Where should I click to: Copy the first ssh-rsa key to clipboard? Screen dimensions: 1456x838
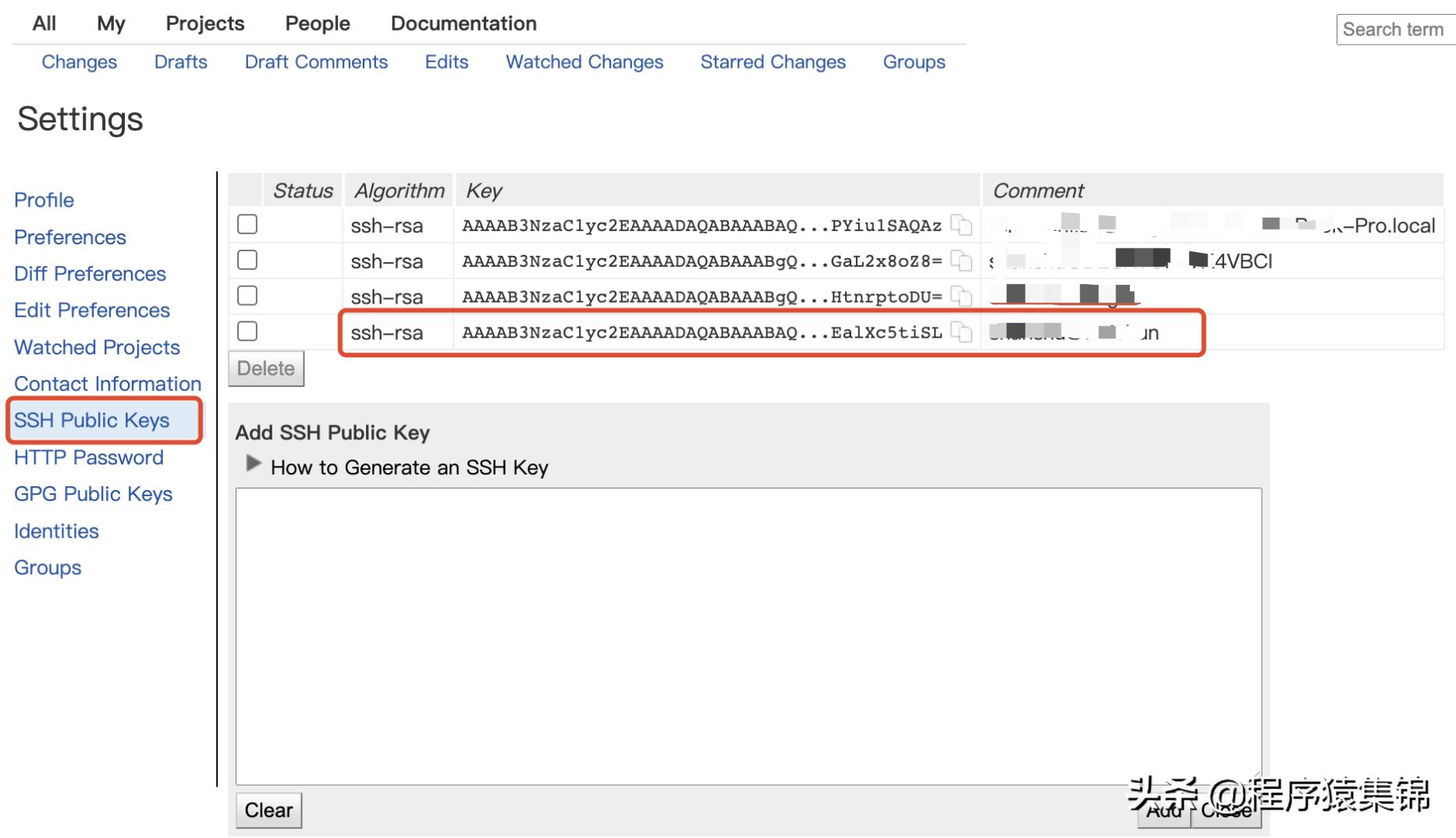point(963,225)
